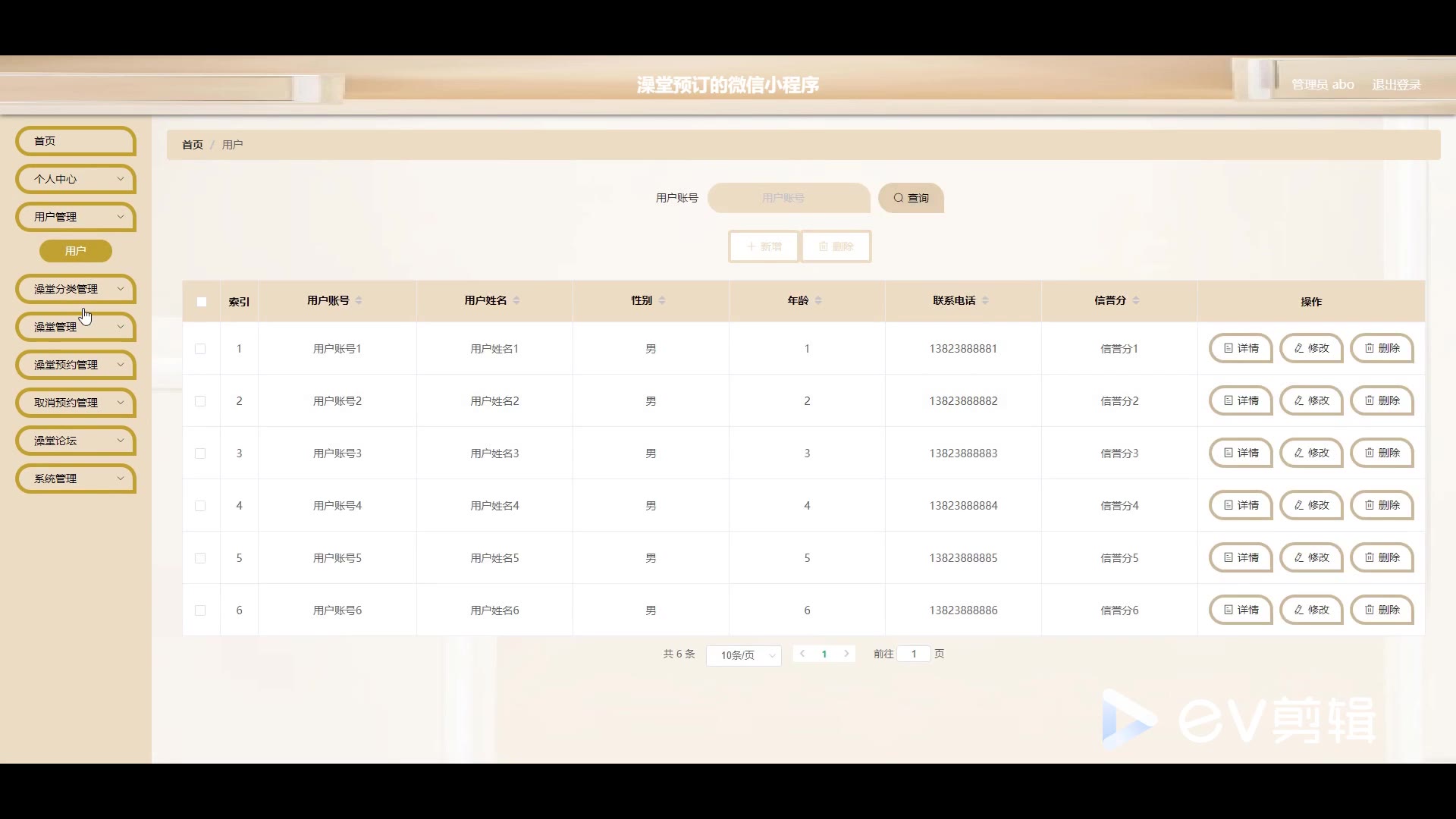Click the 新增 add button
The image size is (1456, 819).
[x=764, y=246]
